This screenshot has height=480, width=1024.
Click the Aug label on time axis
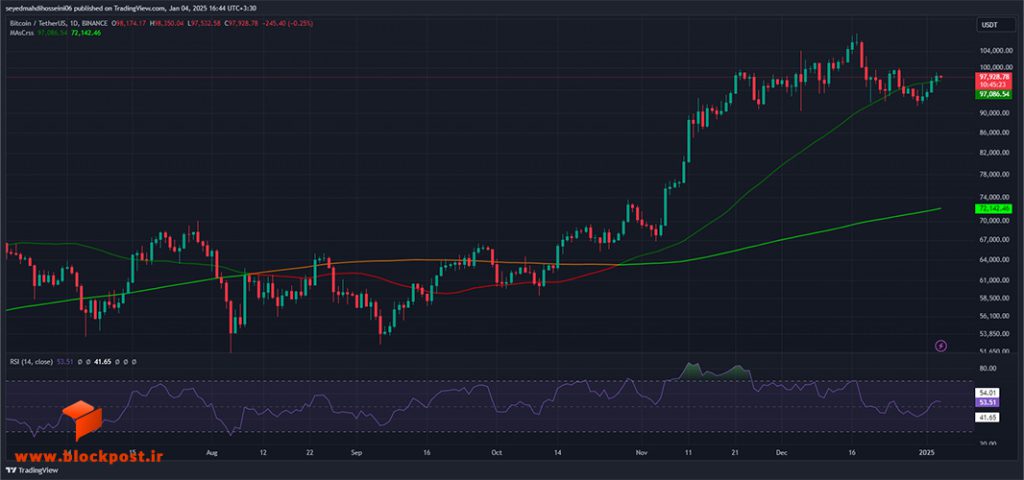pos(210,452)
